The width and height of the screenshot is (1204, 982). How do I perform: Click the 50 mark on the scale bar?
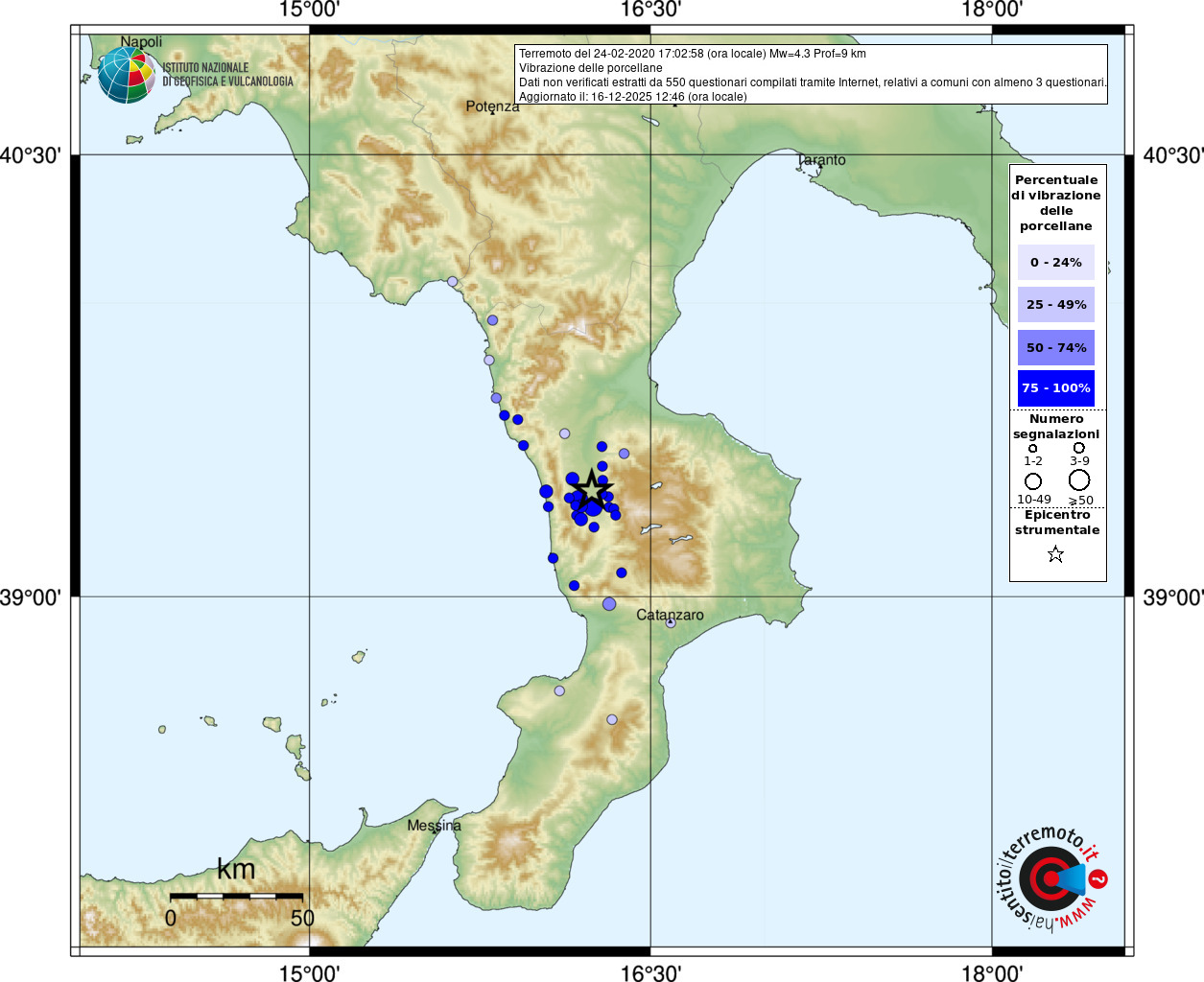tap(302, 918)
